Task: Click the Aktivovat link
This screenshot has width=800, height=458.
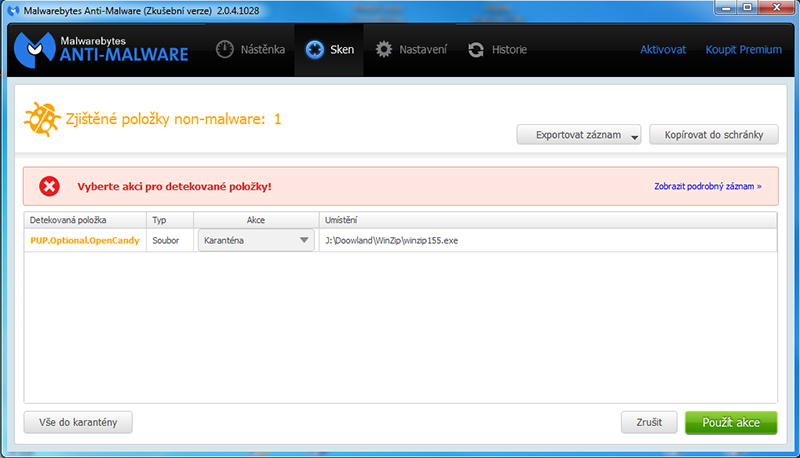Action: pos(663,50)
